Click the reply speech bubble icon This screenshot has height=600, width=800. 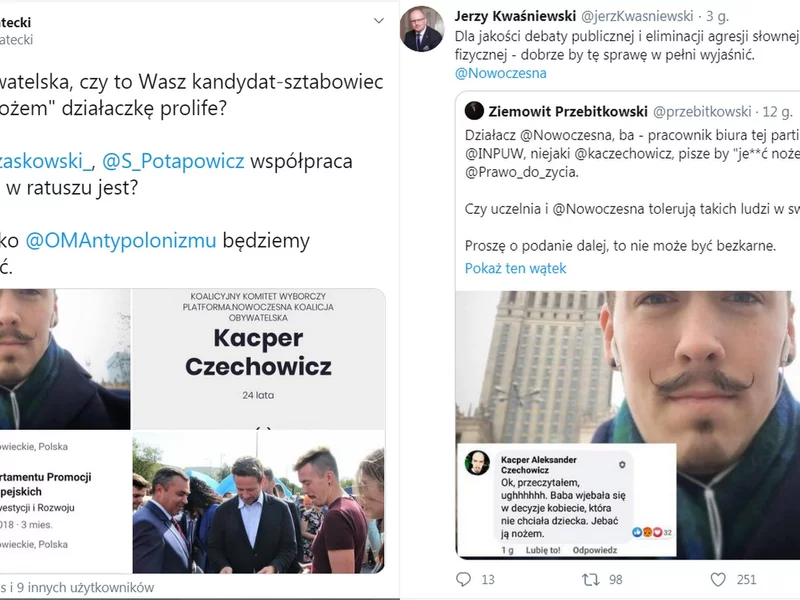(x=463, y=579)
